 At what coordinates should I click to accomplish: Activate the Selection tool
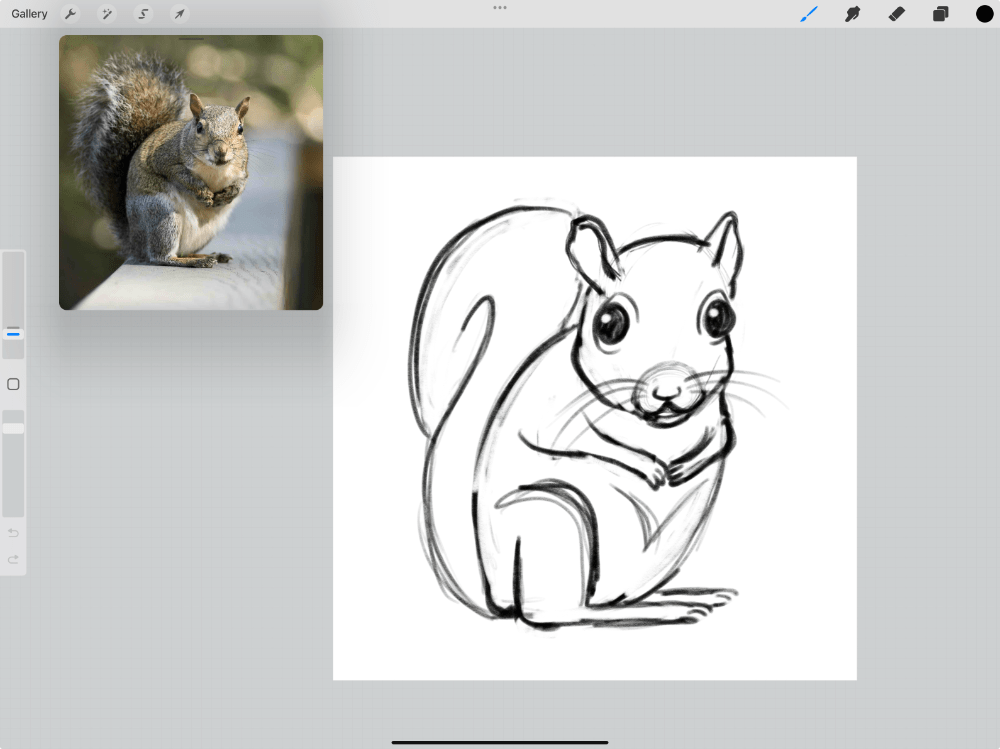(143, 14)
